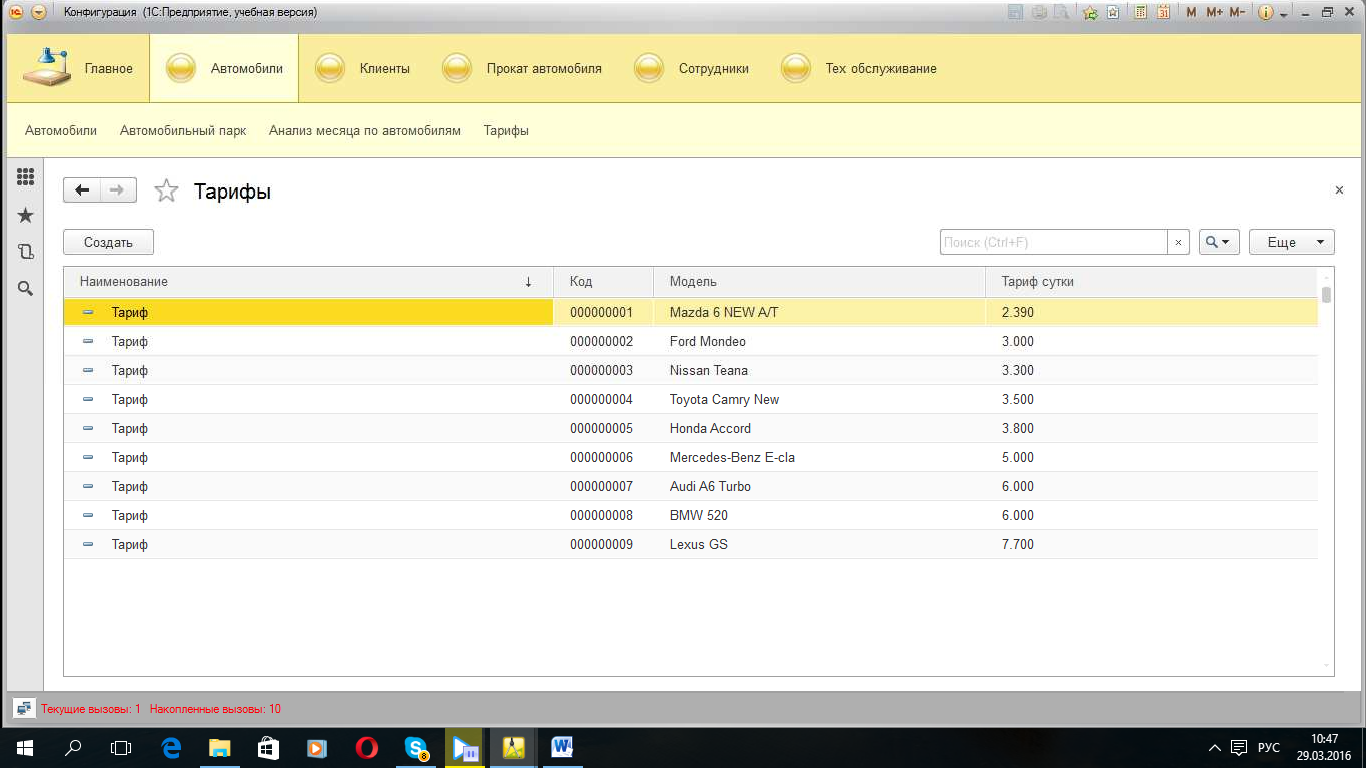Switch to the Тех обслуживание section
The width and height of the screenshot is (1366, 768).
pyautogui.click(x=859, y=68)
